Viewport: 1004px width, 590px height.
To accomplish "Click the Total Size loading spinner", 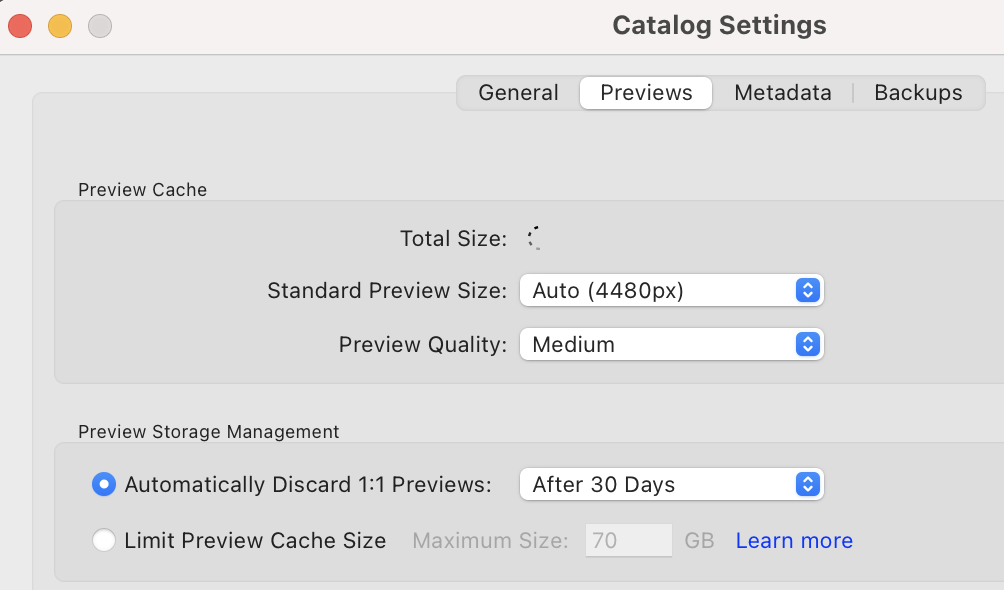I will pyautogui.click(x=534, y=238).
